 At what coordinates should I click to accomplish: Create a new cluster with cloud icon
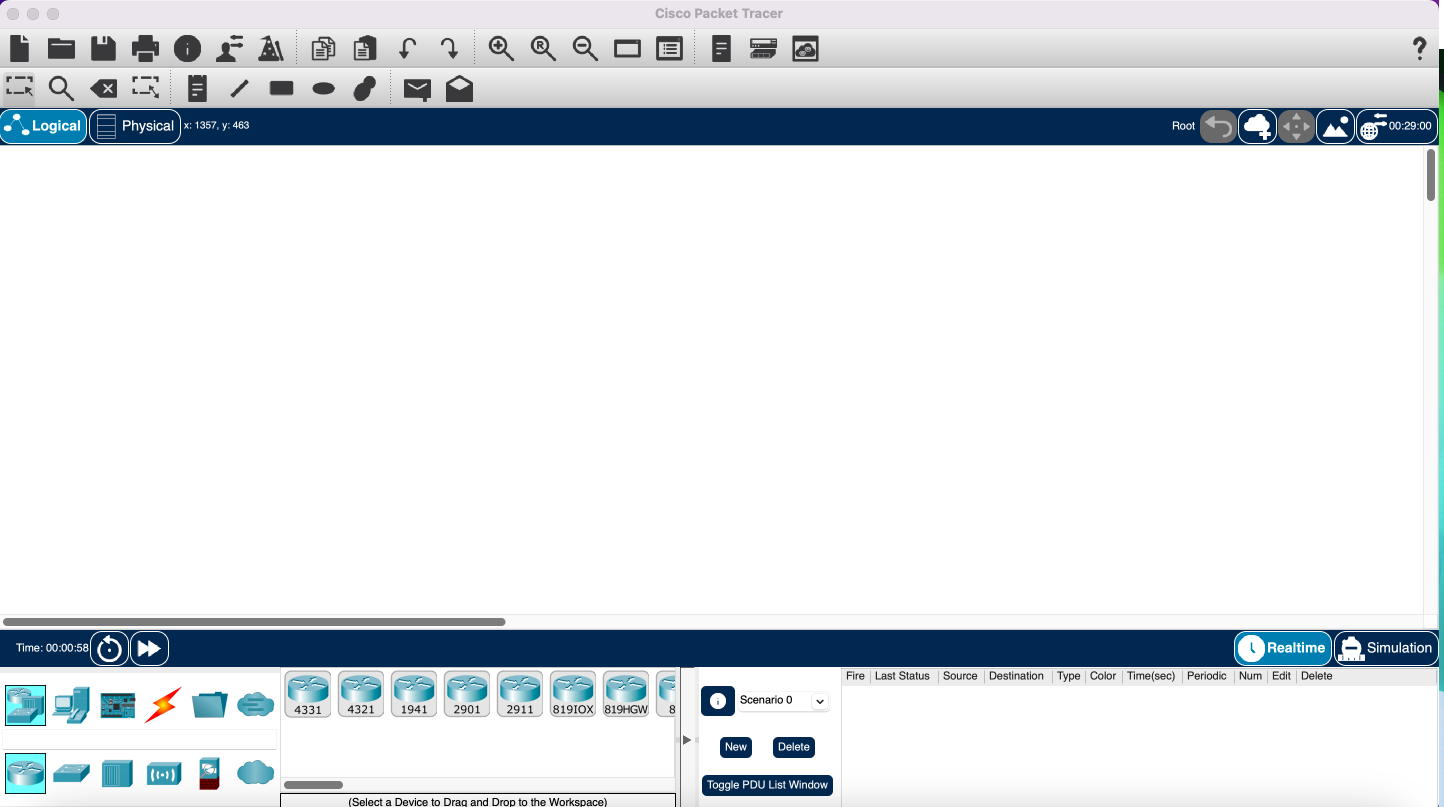click(x=1257, y=126)
